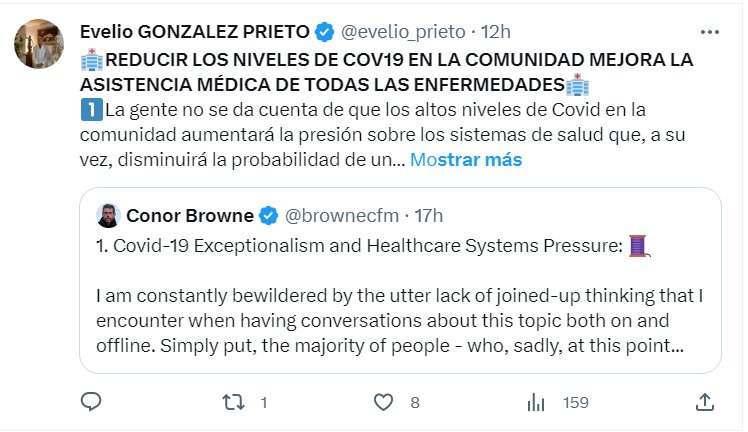Expand tweet with 'Mostrar más'
Viewport: 748px width, 432px height.
(466, 159)
